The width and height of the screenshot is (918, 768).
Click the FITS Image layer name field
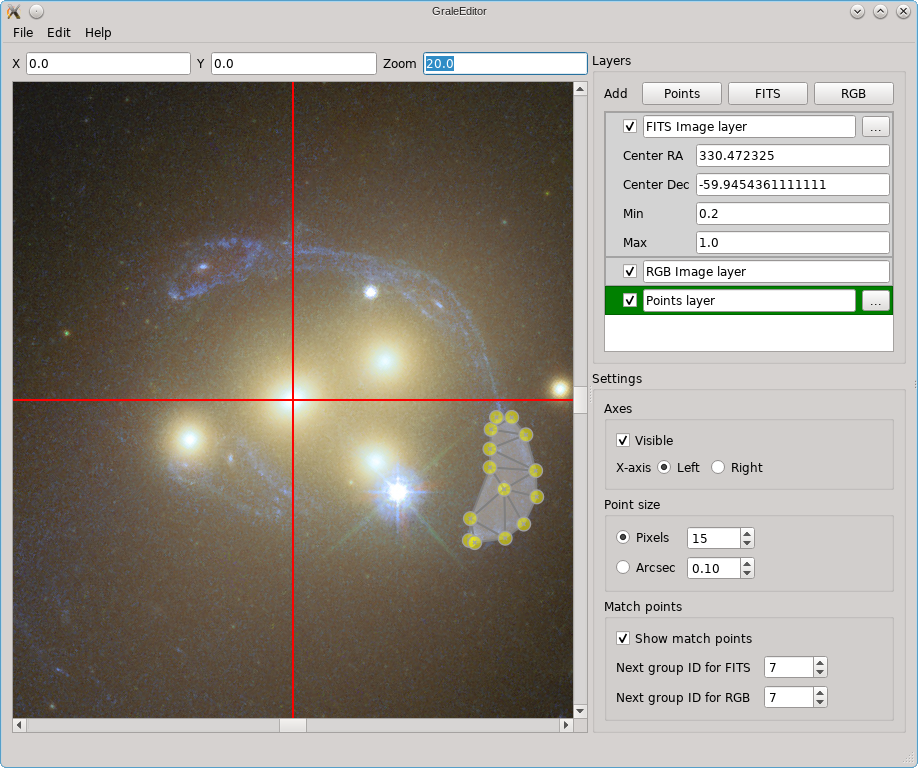pos(749,126)
